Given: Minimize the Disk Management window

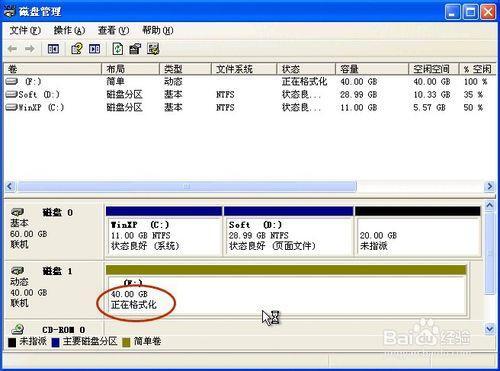Looking at the screenshot, I should point(452,12).
